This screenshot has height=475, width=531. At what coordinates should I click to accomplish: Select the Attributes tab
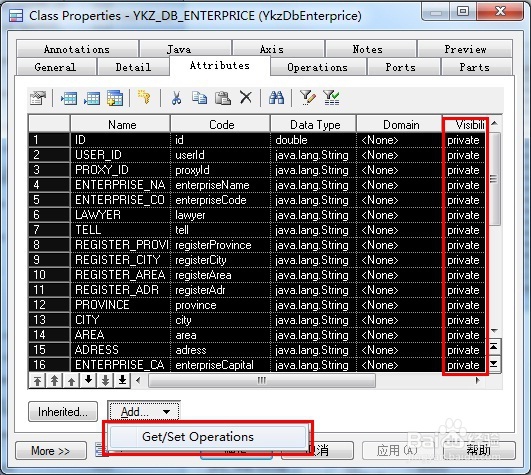coord(220,66)
